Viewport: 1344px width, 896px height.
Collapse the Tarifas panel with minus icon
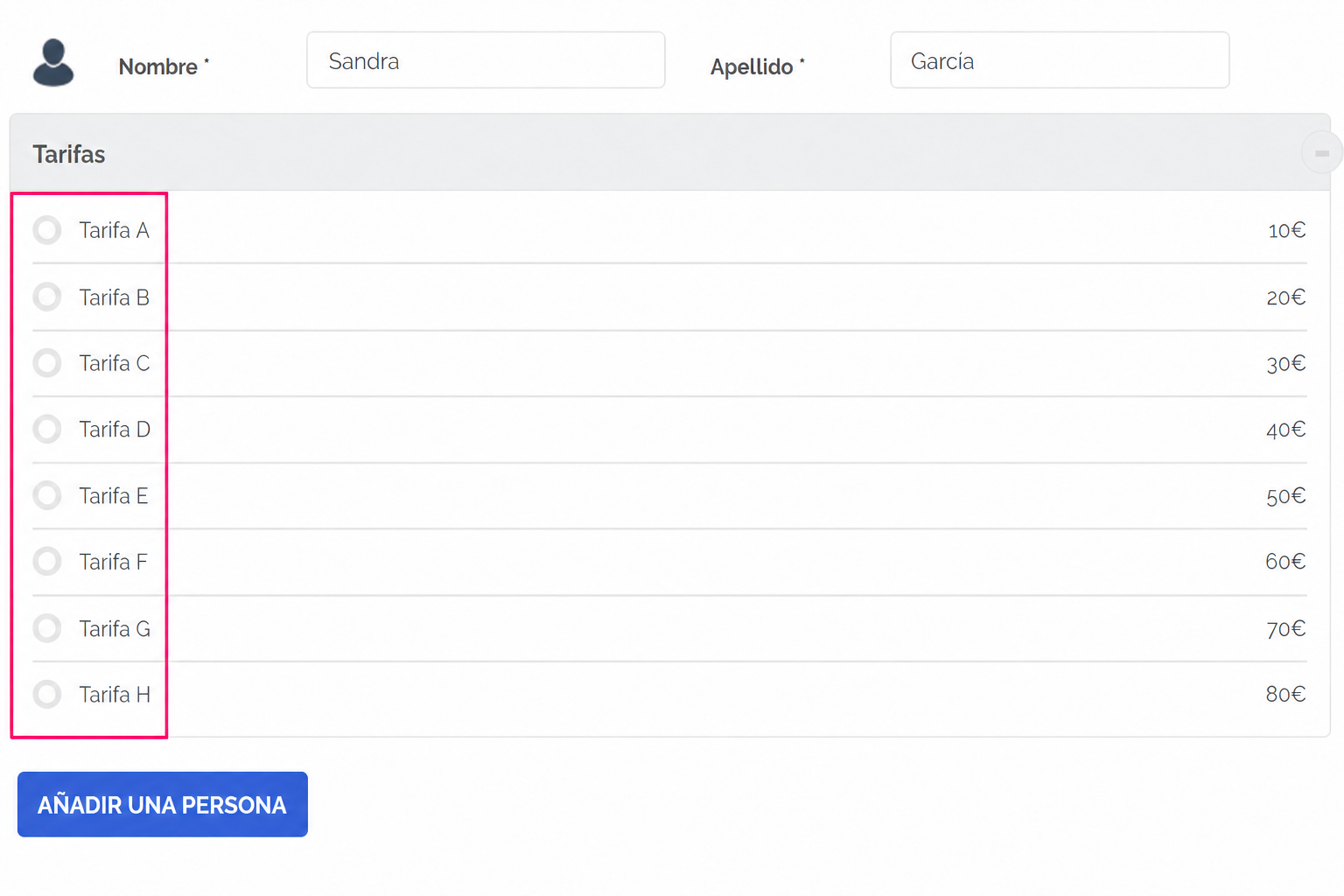click(1321, 153)
